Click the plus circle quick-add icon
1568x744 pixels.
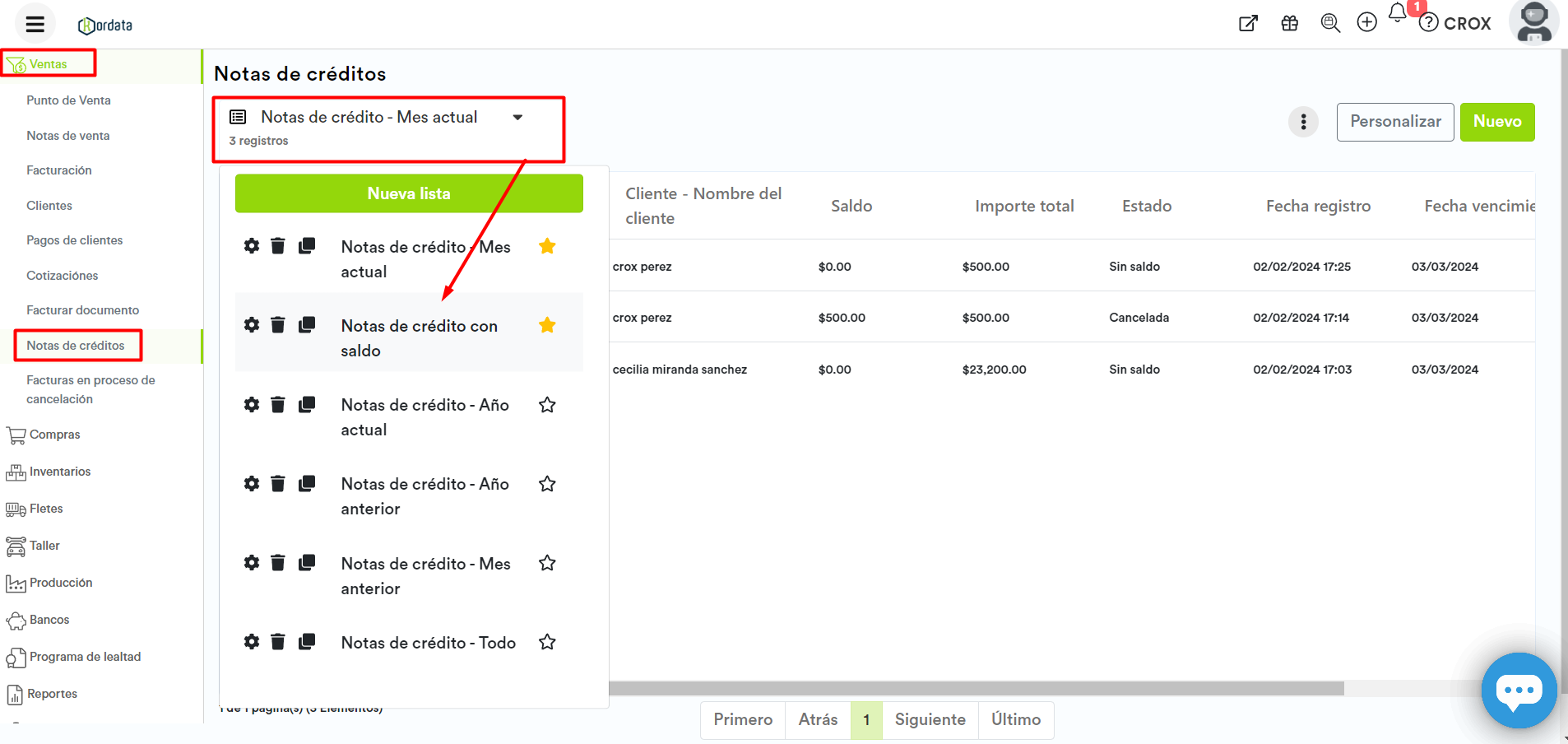(x=1366, y=23)
